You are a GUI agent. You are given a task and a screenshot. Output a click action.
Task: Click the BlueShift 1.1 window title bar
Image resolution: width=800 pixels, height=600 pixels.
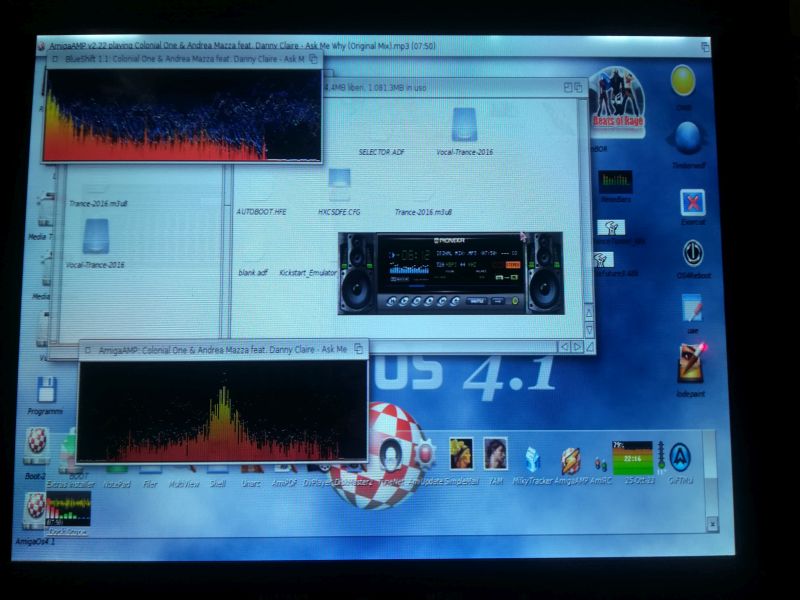point(184,59)
